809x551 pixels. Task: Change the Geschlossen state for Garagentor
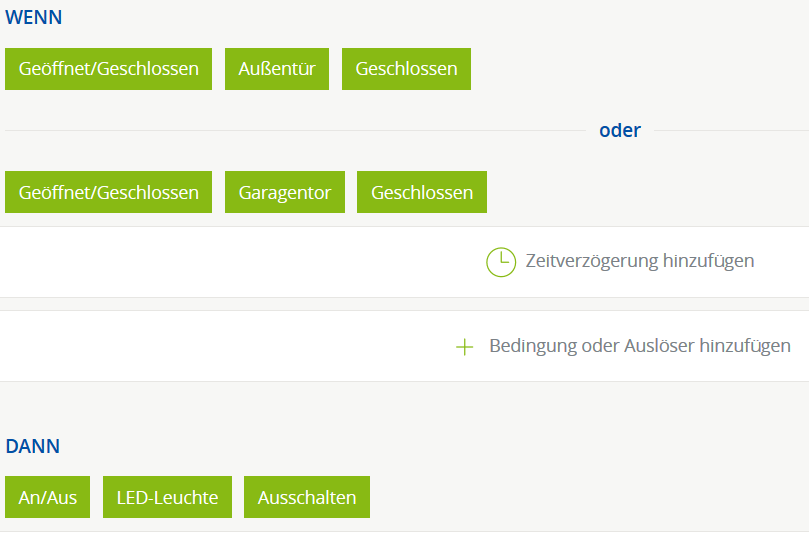[x=422, y=192]
